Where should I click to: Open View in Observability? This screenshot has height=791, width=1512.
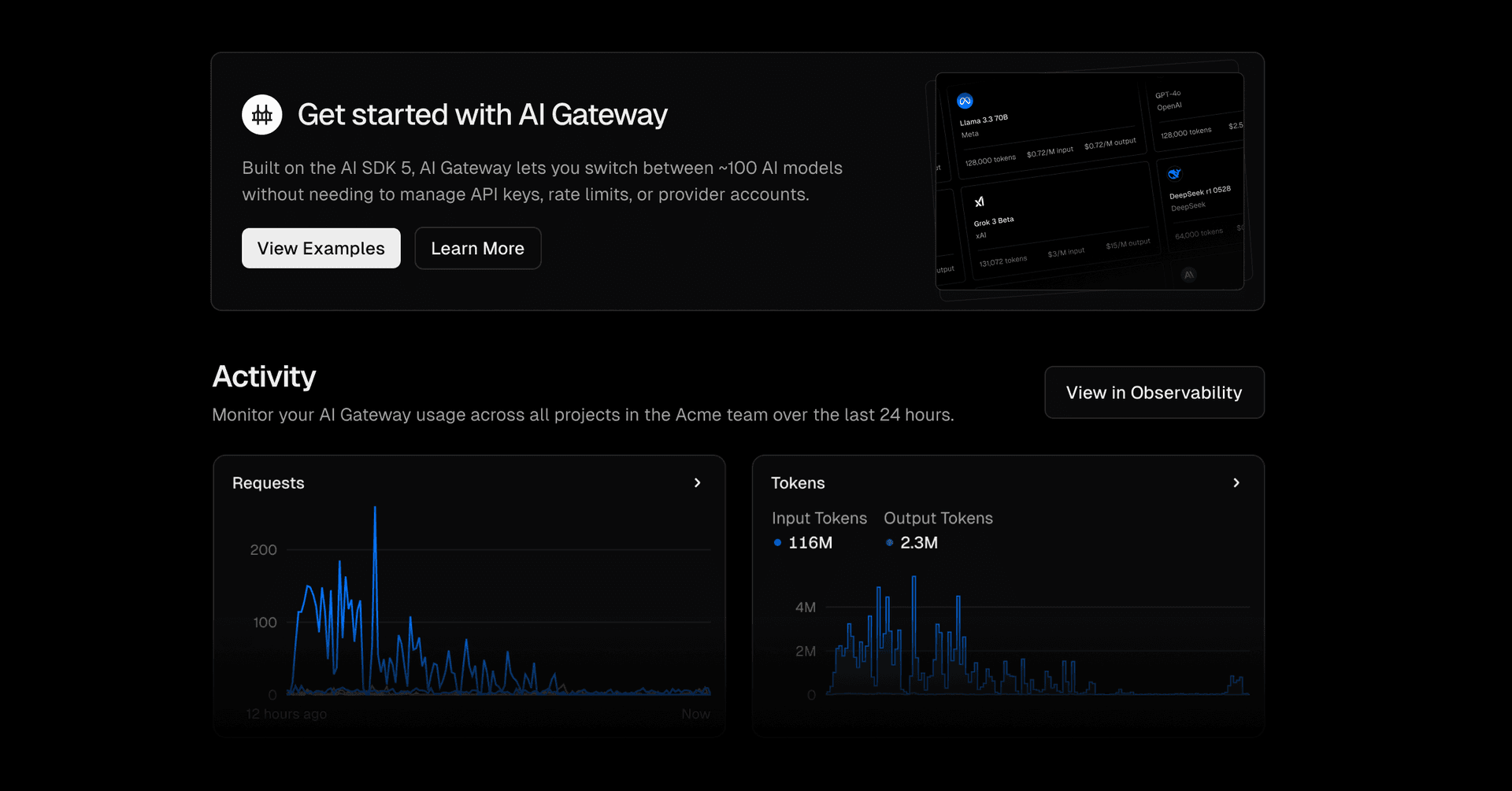point(1154,393)
